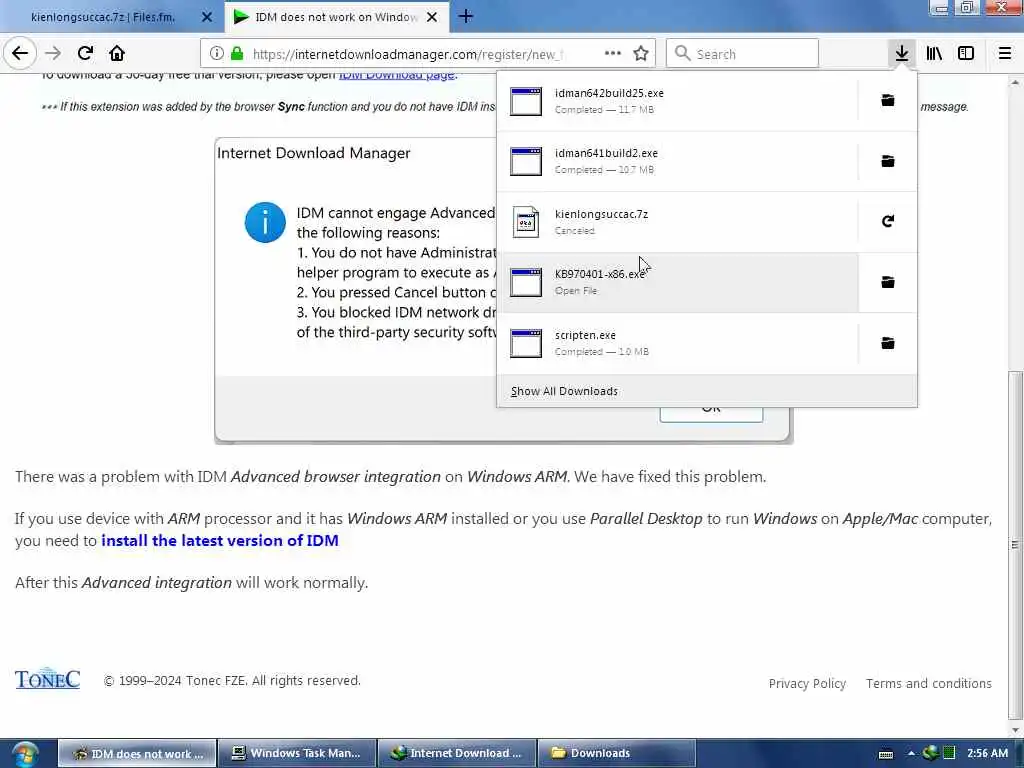Open page actions three-dot menu
The width and height of the screenshot is (1024, 768).
pyautogui.click(x=613, y=54)
